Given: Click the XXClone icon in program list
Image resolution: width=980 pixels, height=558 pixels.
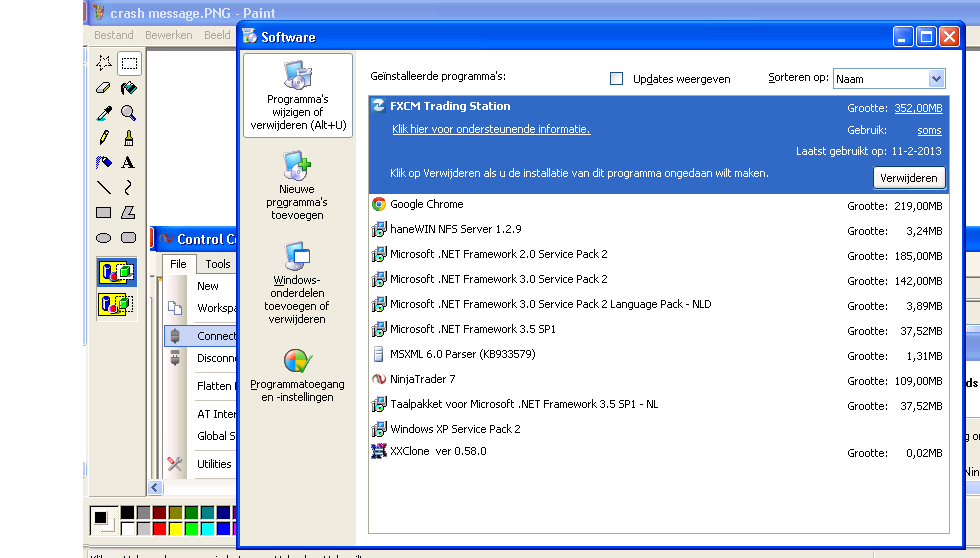Looking at the screenshot, I should (379, 451).
